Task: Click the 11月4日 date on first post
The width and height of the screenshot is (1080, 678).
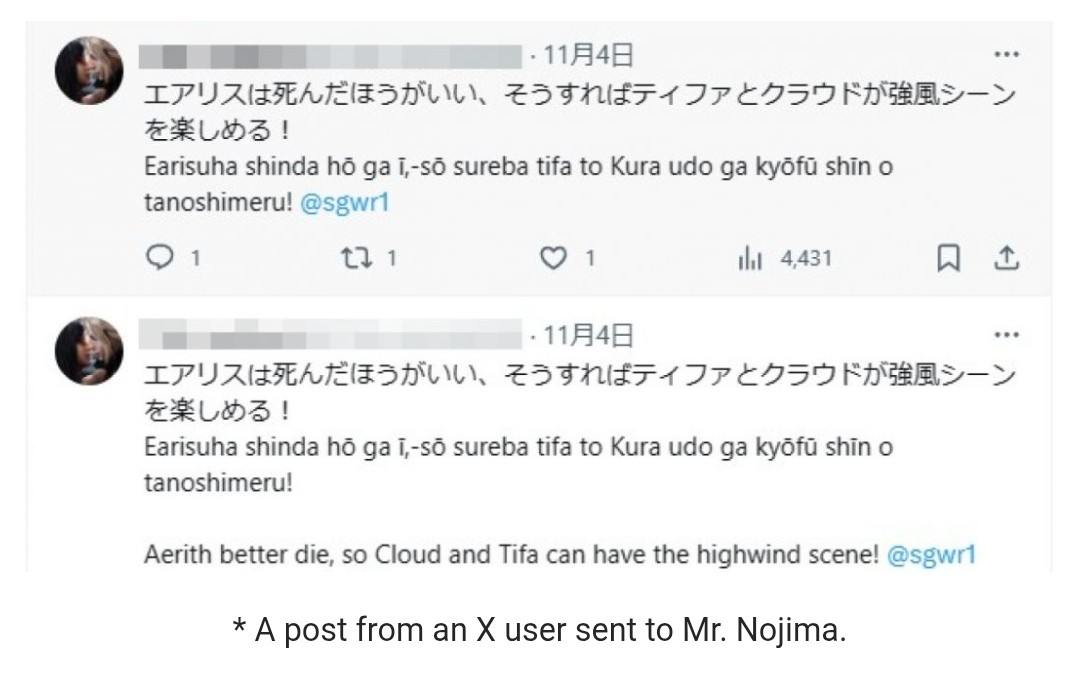Action: point(588,54)
